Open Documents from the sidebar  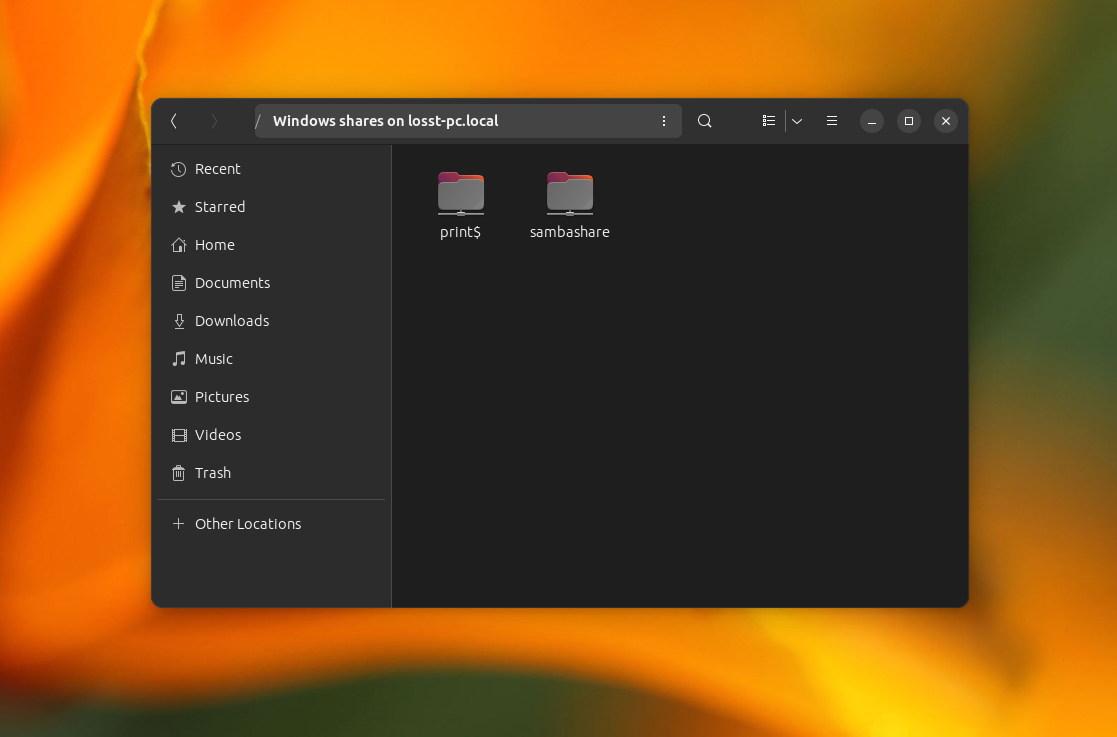(x=232, y=283)
